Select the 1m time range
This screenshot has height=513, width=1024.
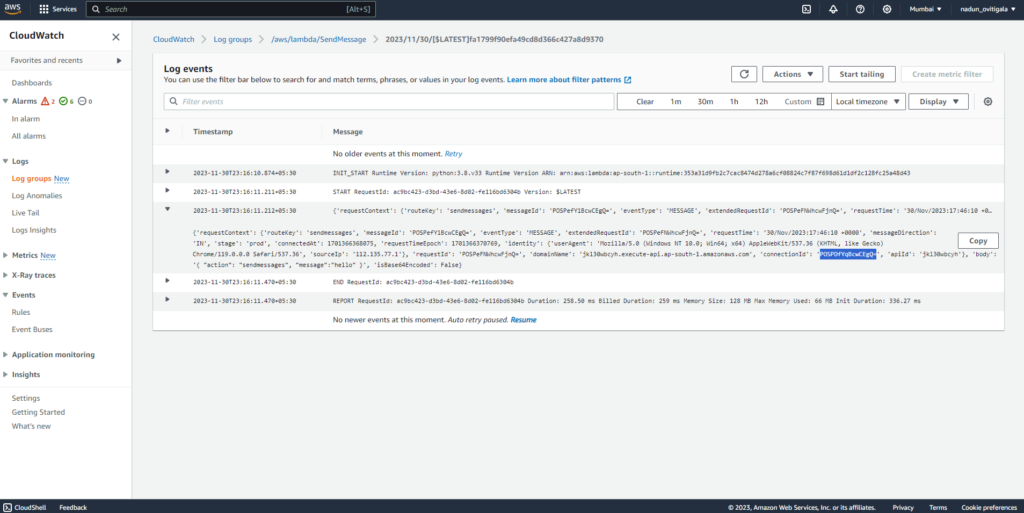[x=675, y=102]
